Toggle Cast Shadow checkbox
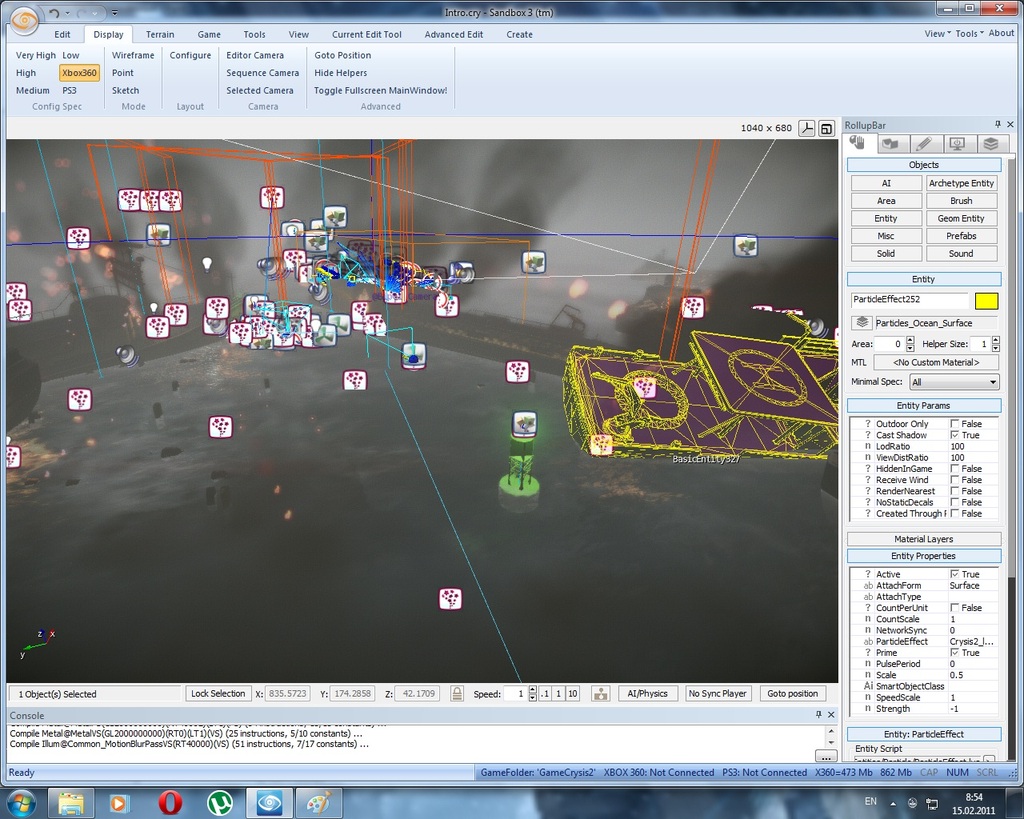1024x819 pixels. click(x=955, y=435)
